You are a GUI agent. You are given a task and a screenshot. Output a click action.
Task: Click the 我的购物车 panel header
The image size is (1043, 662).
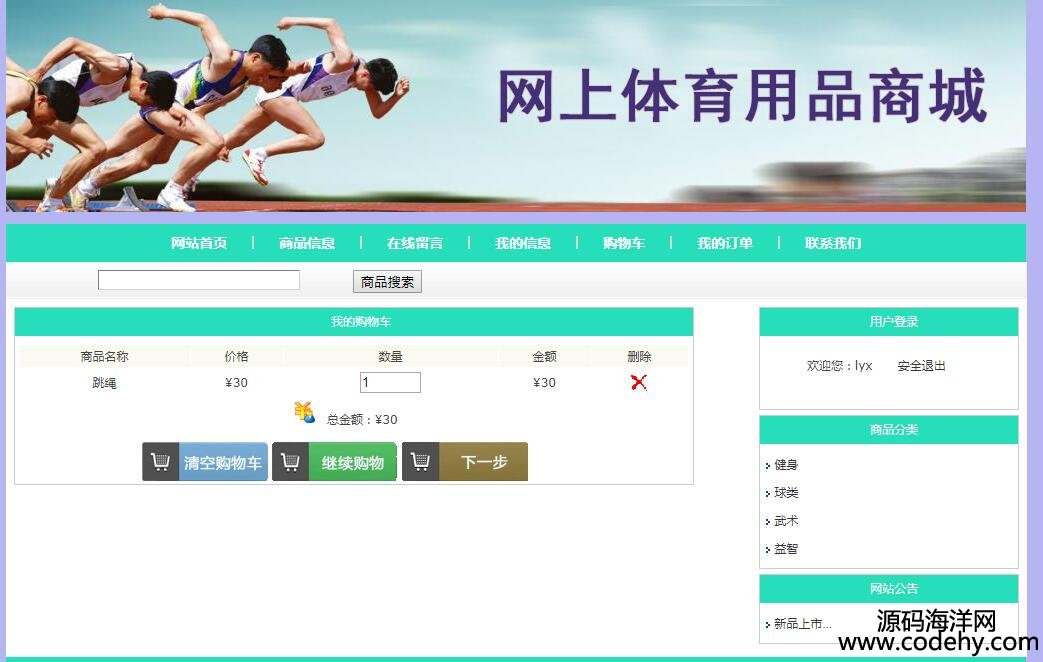point(354,322)
